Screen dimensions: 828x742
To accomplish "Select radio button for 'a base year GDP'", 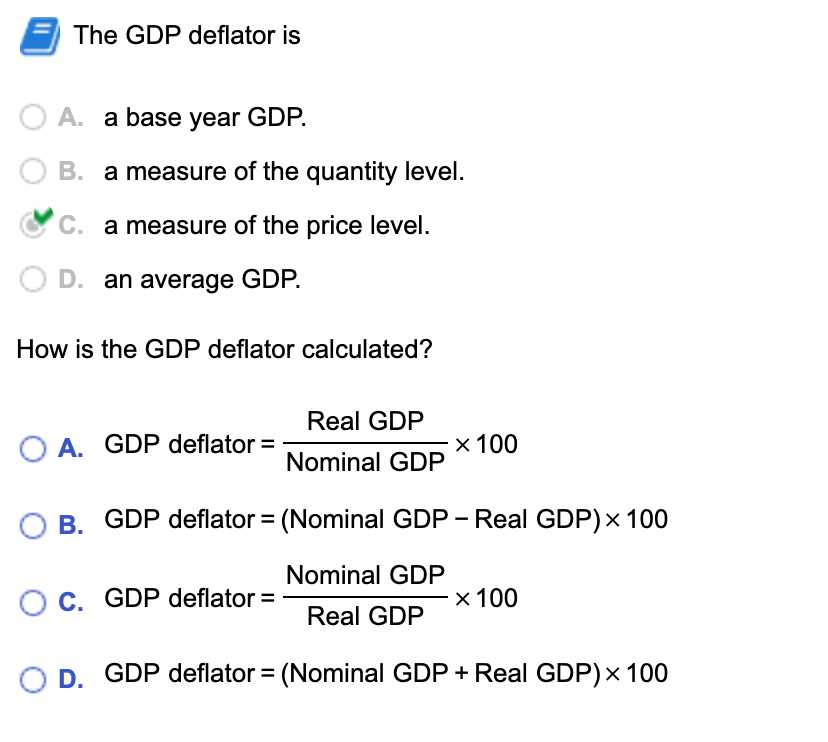I will click(33, 117).
